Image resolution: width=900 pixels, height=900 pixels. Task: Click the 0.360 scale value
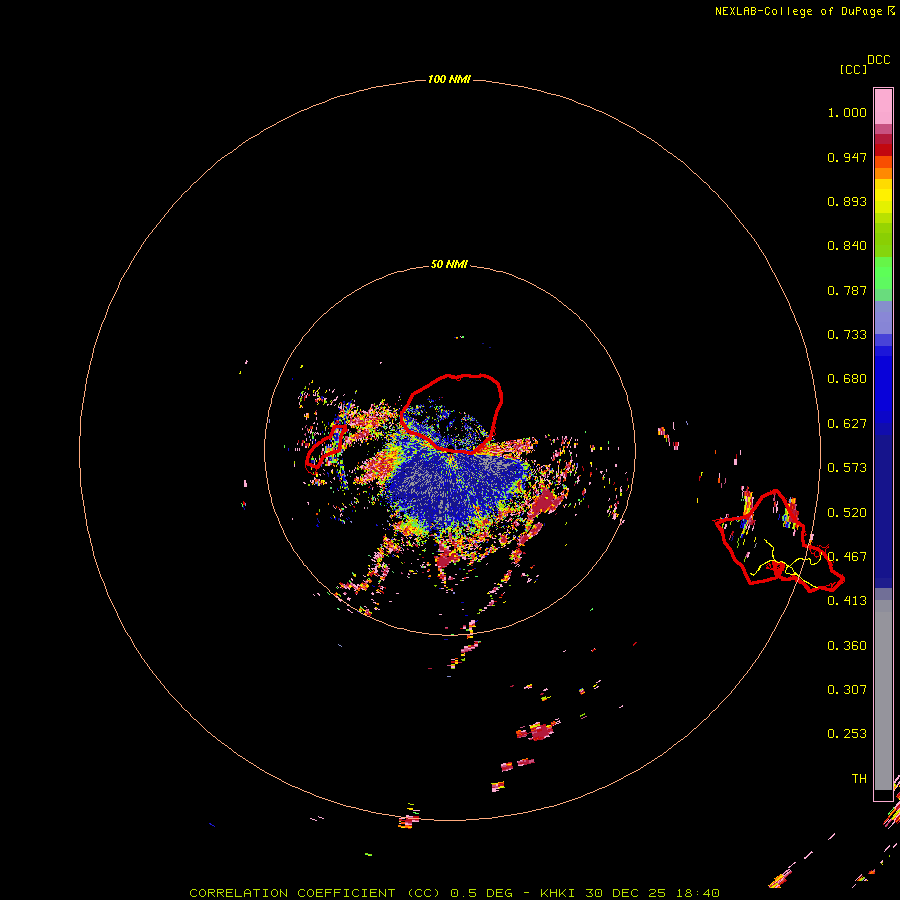pyautogui.click(x=847, y=646)
